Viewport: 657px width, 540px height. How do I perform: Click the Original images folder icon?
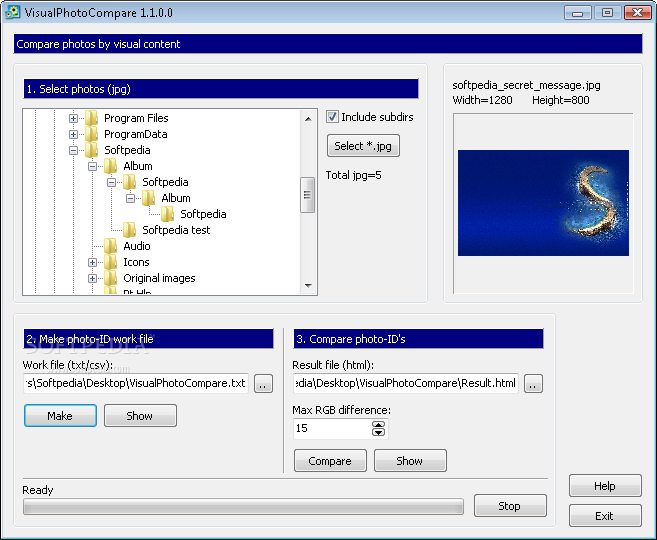pyautogui.click(x=111, y=278)
